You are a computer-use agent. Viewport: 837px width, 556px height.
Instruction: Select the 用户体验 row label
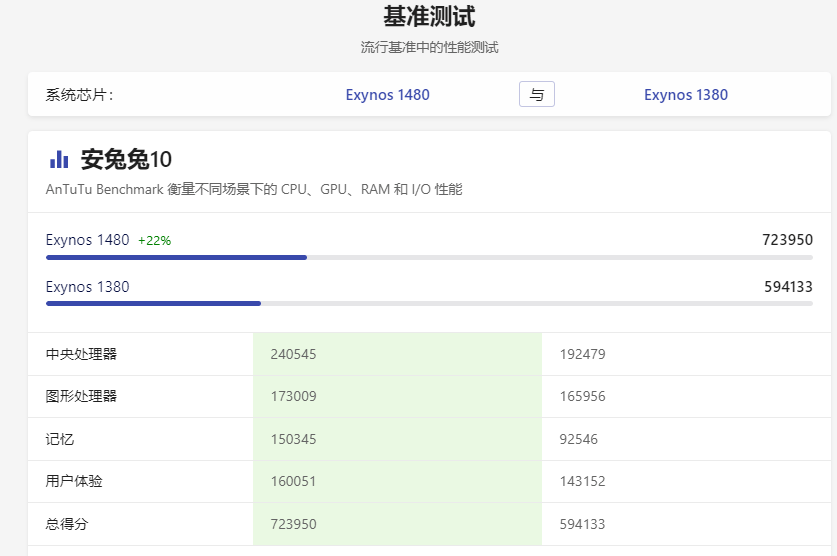pos(74,481)
